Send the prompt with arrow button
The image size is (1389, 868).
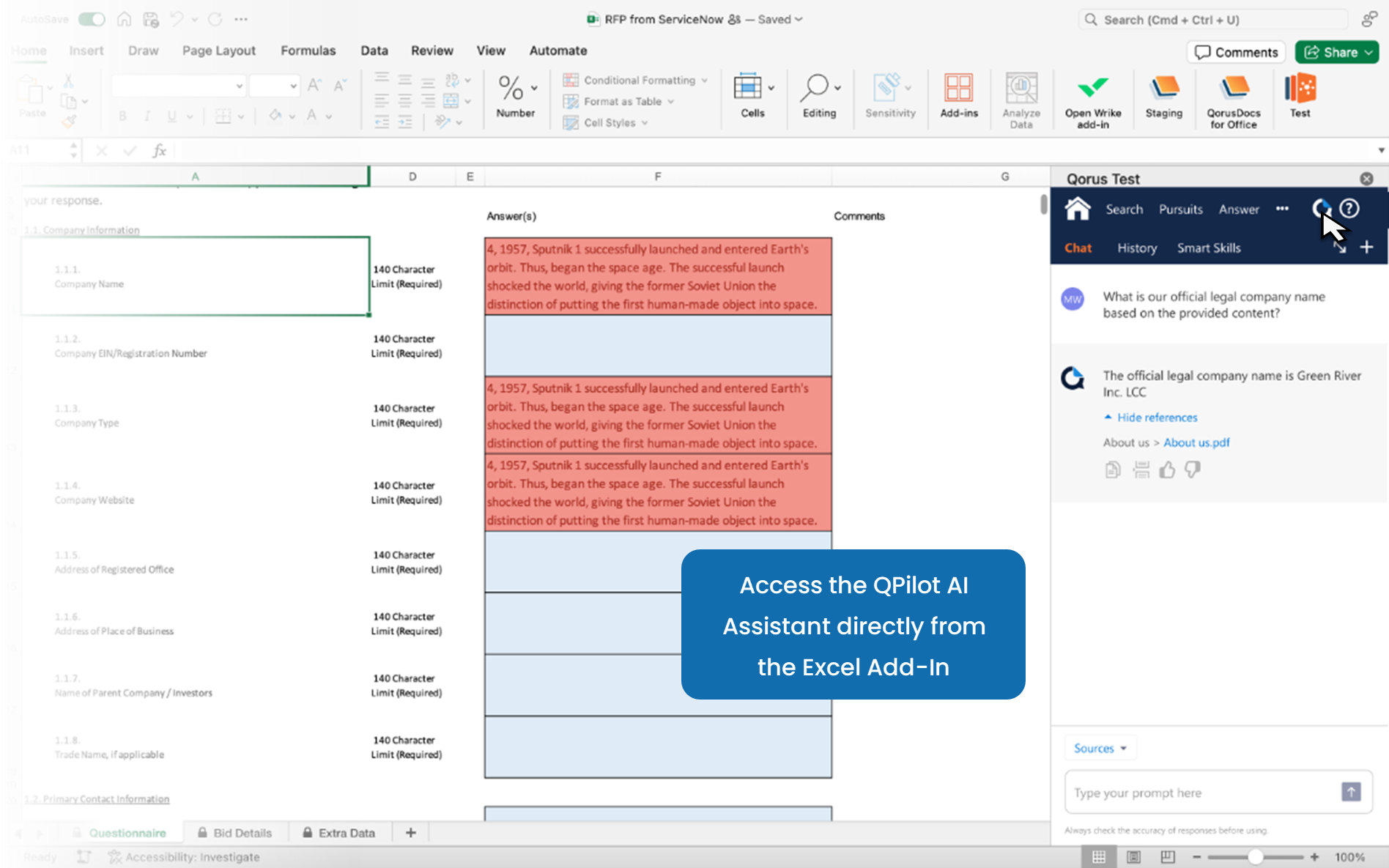point(1351,792)
